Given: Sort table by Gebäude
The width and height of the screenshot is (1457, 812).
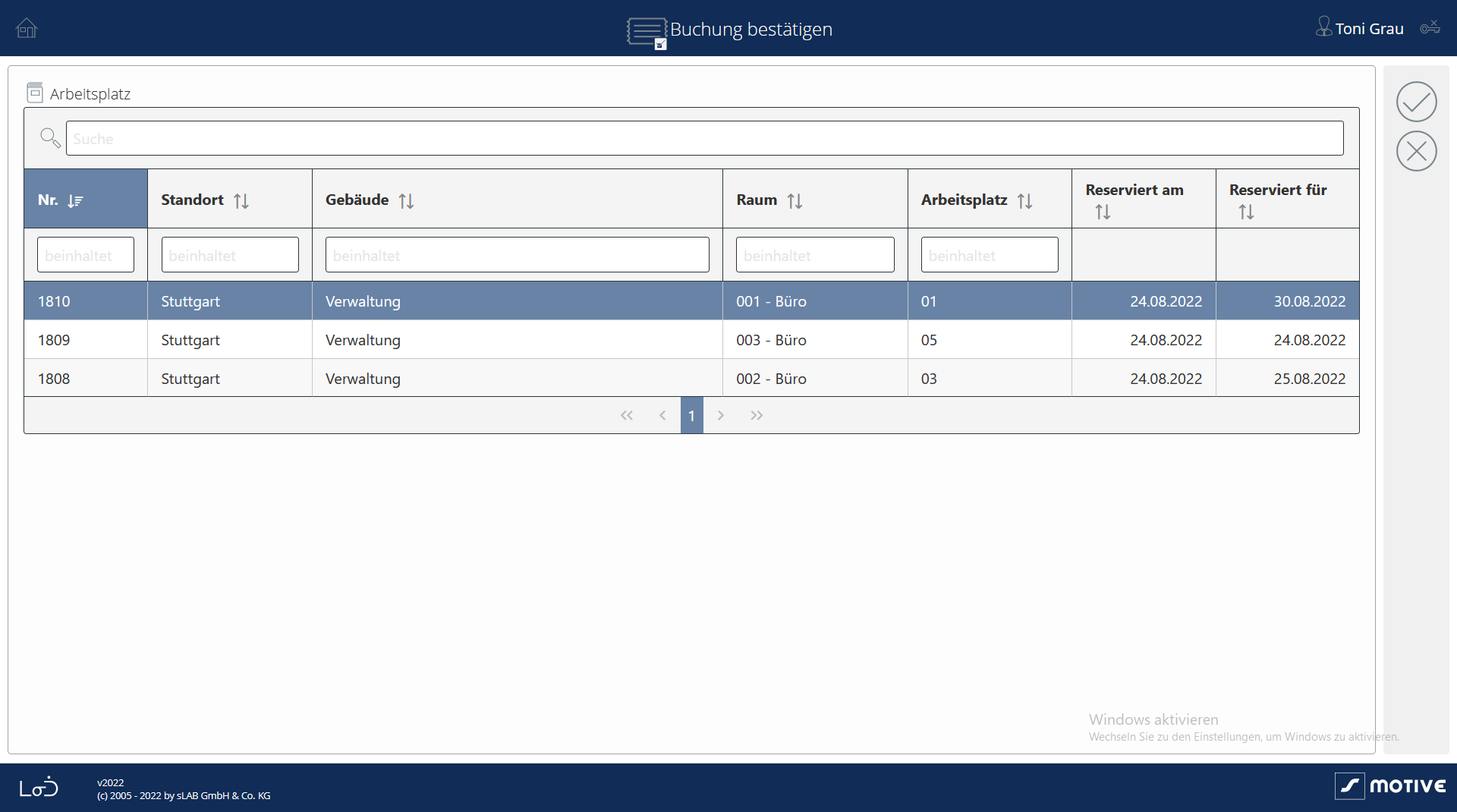Looking at the screenshot, I should click(406, 201).
